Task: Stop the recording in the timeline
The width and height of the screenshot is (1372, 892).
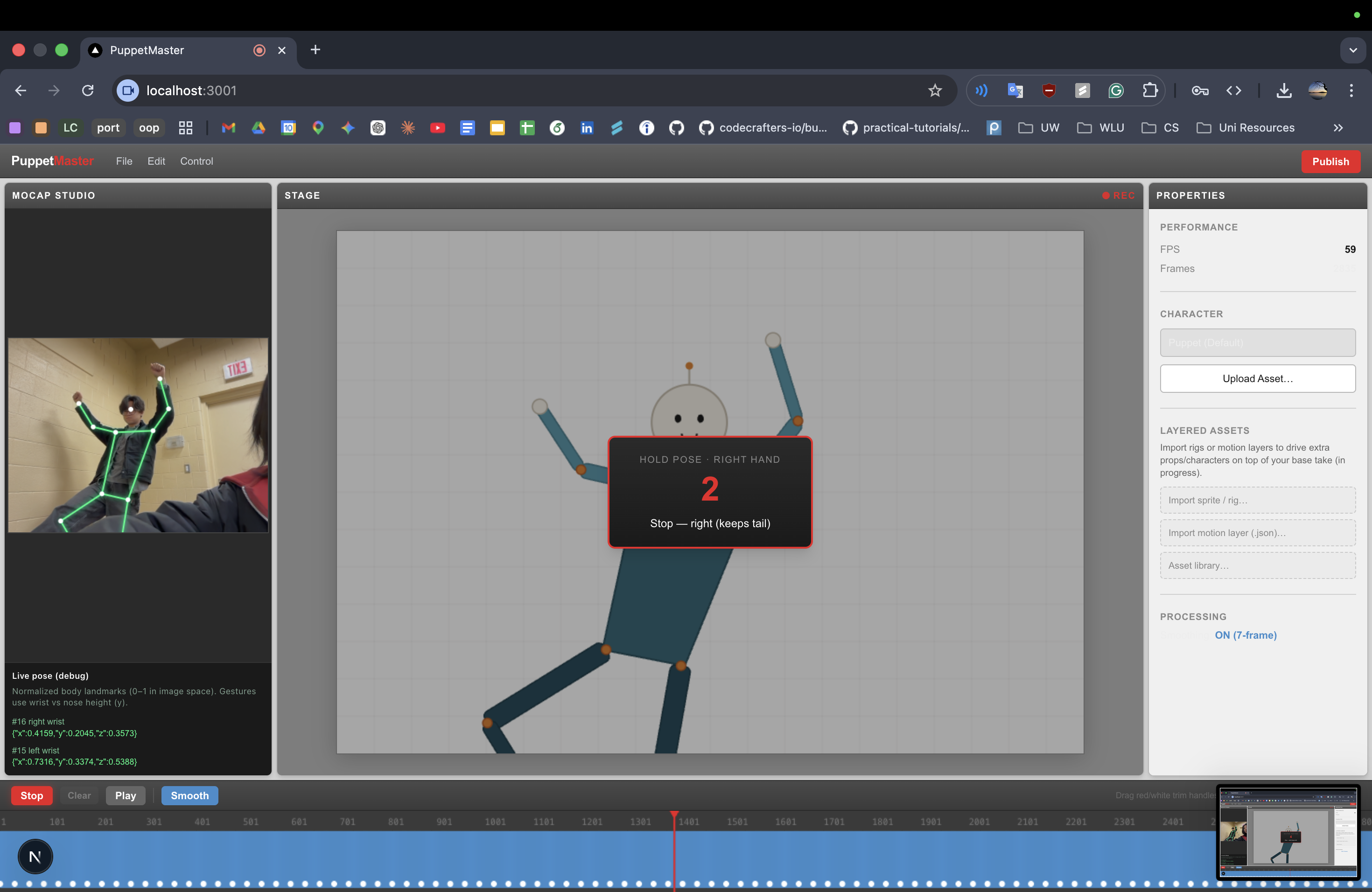Action: [x=32, y=795]
